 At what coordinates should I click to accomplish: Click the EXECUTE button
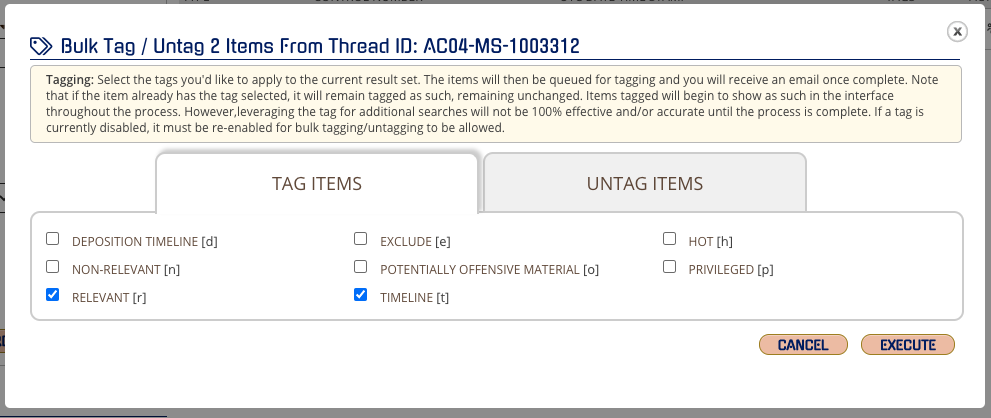(x=908, y=345)
